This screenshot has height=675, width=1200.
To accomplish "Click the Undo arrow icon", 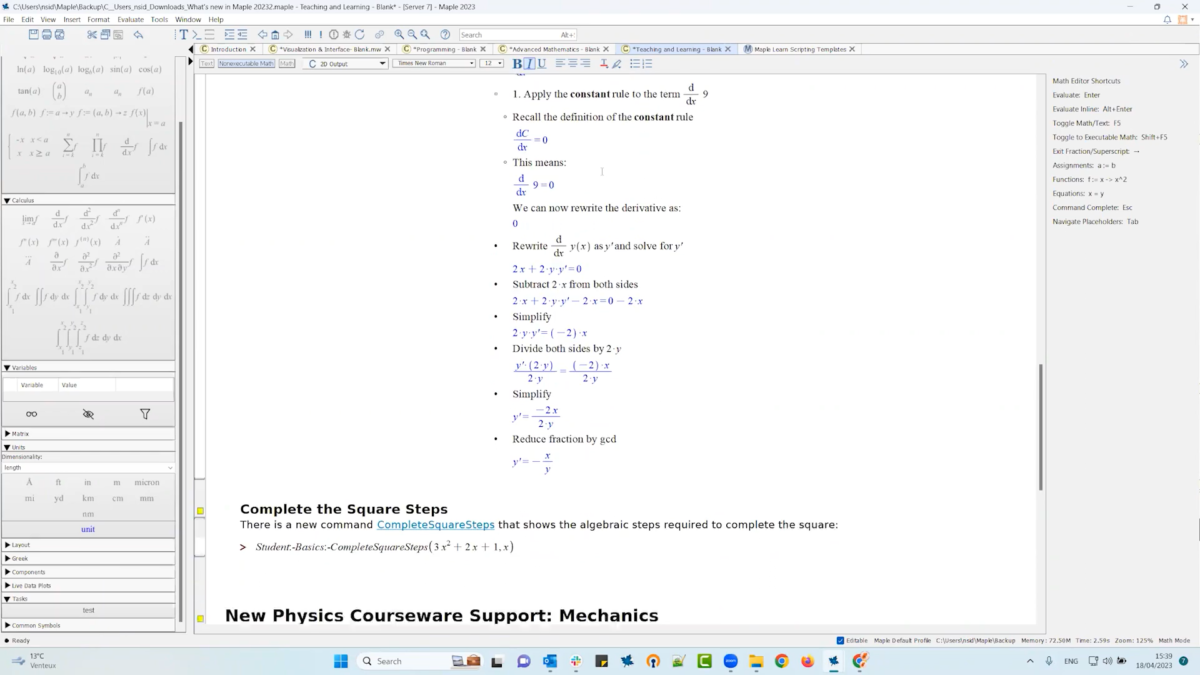I will 138,34.
